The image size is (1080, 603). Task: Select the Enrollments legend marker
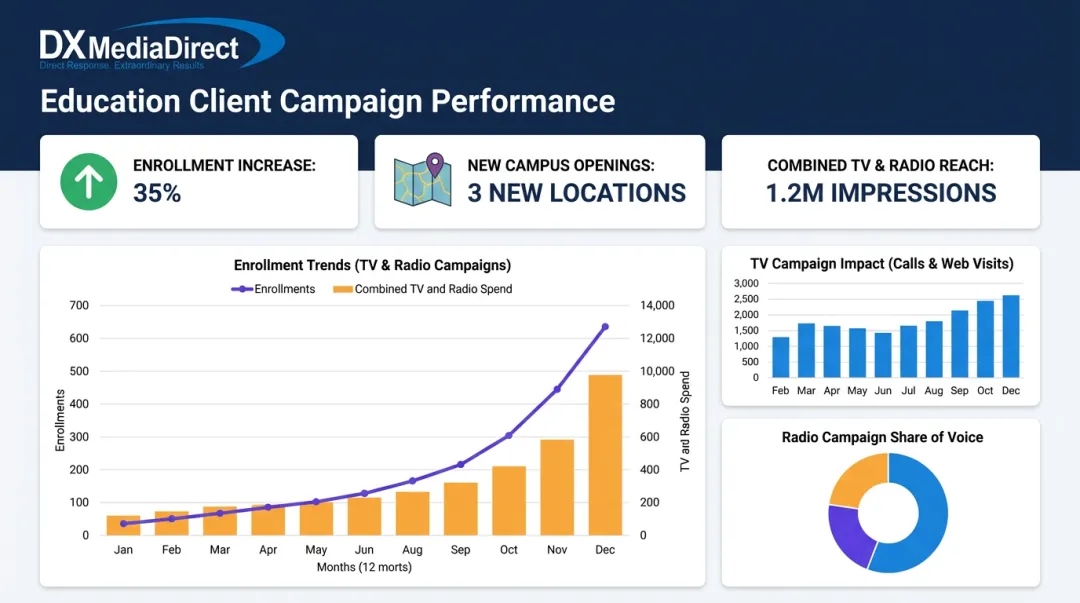[x=242, y=289]
